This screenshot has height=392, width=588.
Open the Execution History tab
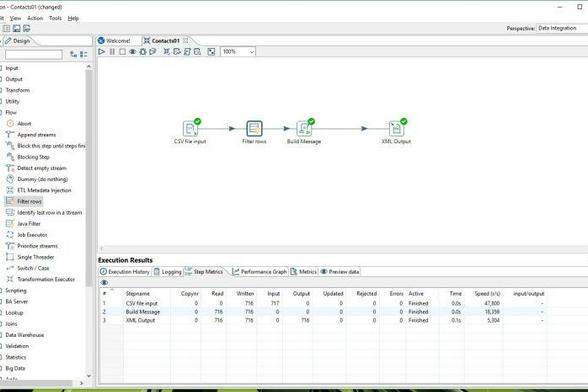125,272
